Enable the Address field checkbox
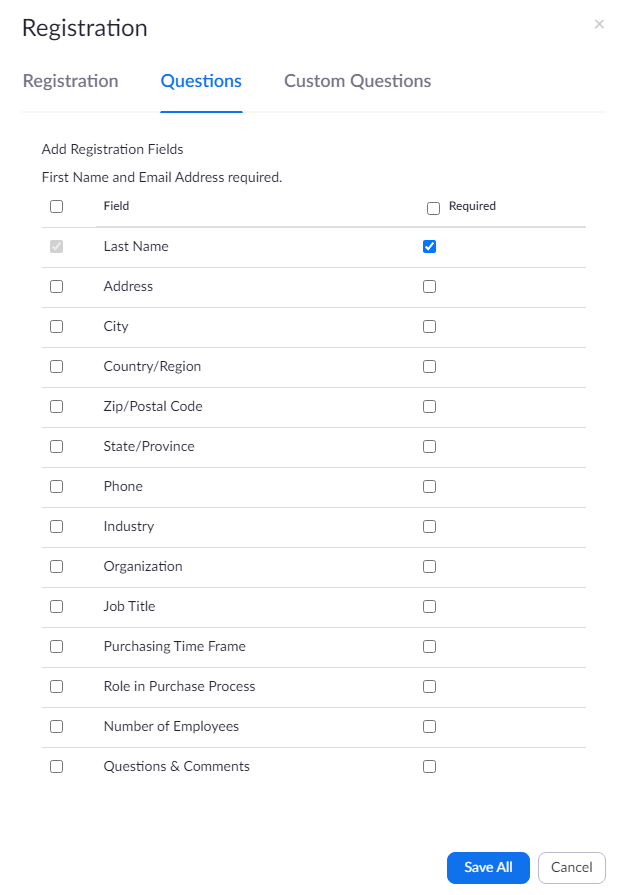627x895 pixels. coord(56,286)
